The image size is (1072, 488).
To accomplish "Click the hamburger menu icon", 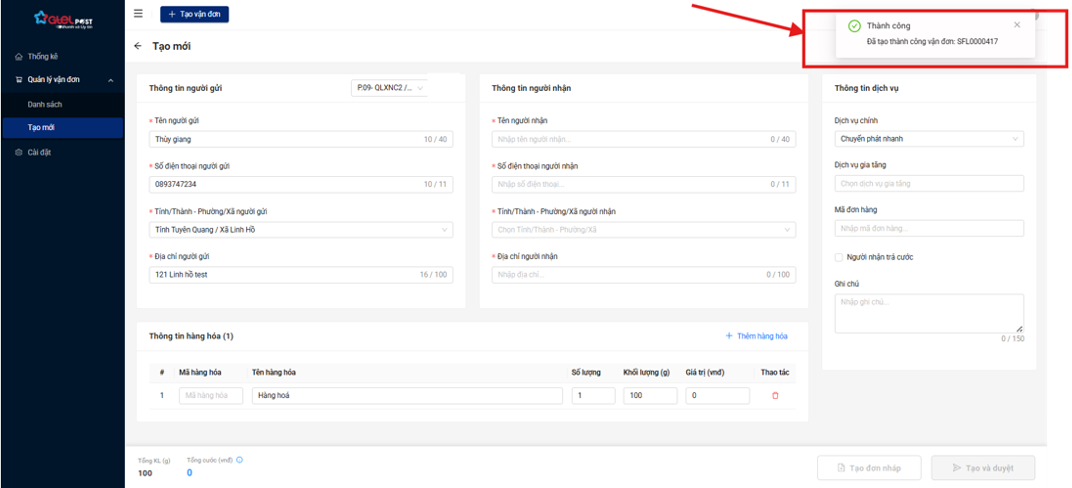I will (x=138, y=14).
